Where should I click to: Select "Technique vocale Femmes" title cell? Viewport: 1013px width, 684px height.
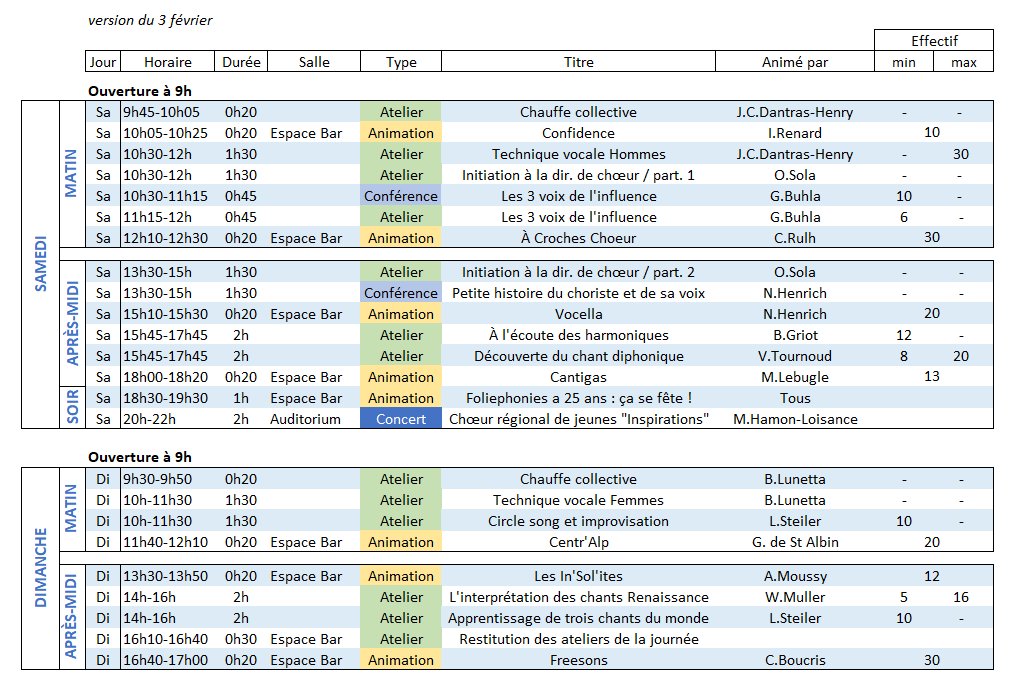pyautogui.click(x=578, y=500)
